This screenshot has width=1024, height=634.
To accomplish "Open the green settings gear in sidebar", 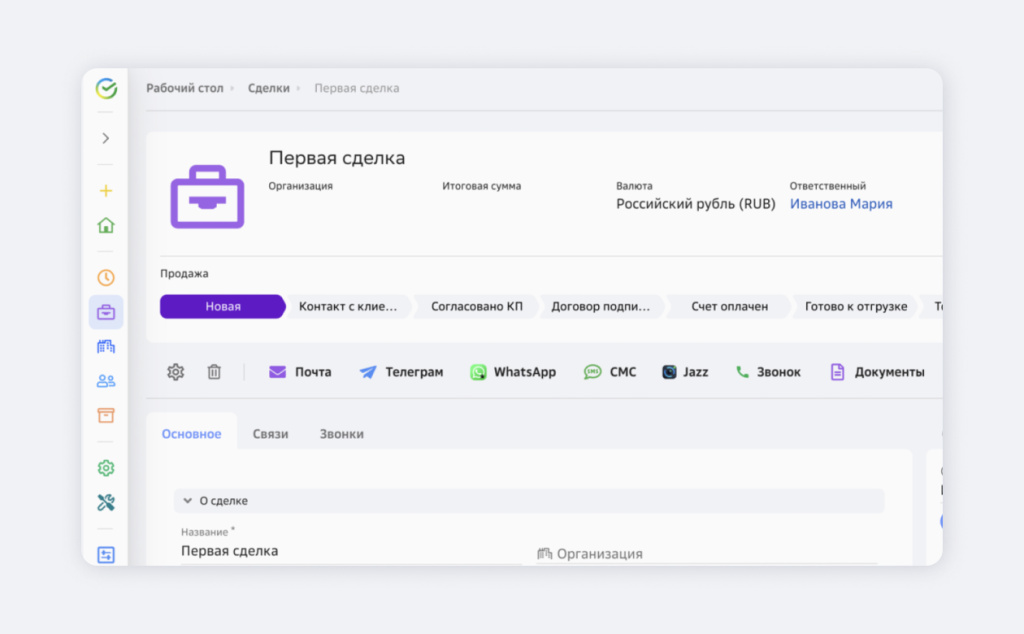I will tap(106, 468).
